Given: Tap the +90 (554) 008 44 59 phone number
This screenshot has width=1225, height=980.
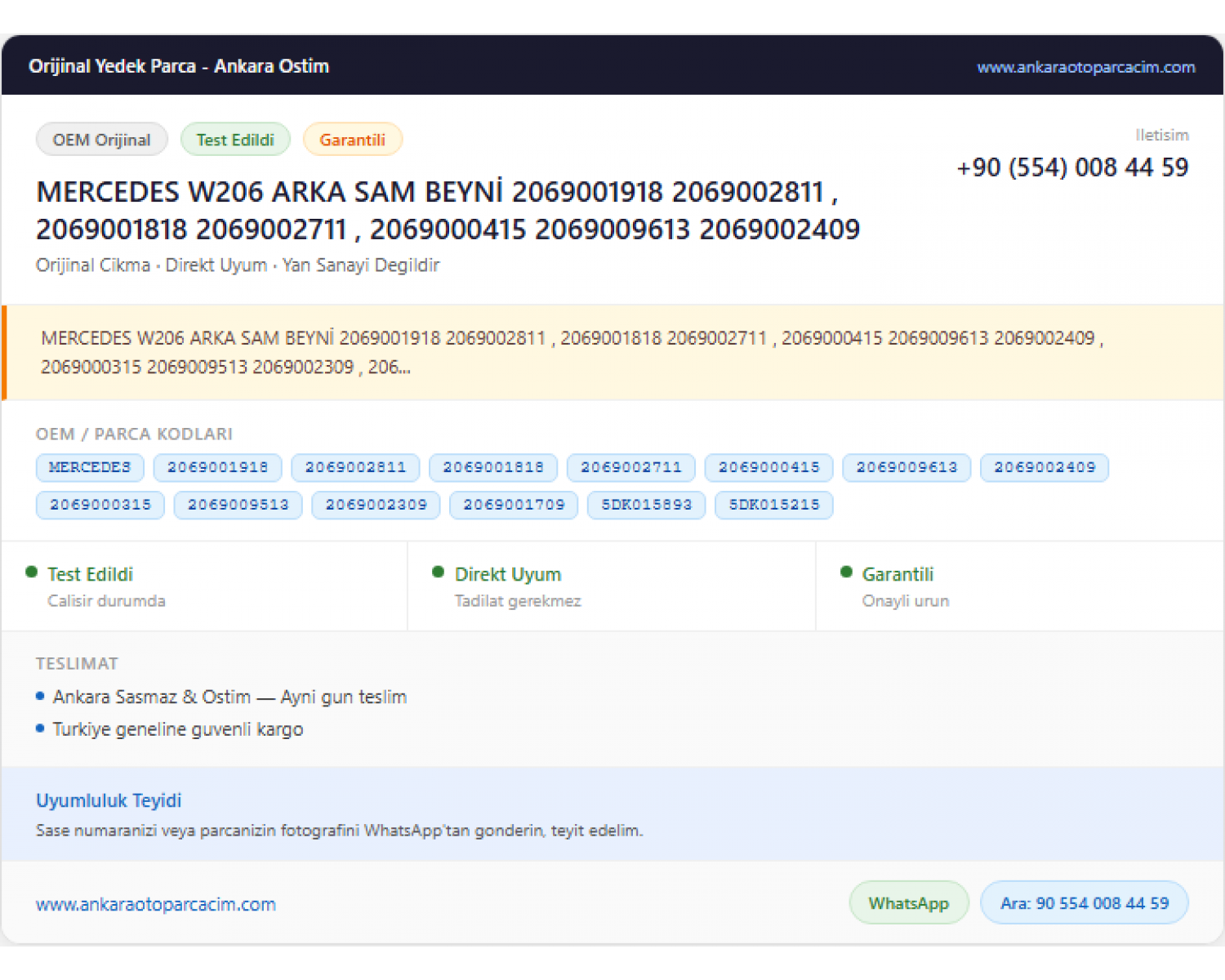Looking at the screenshot, I should [1072, 167].
